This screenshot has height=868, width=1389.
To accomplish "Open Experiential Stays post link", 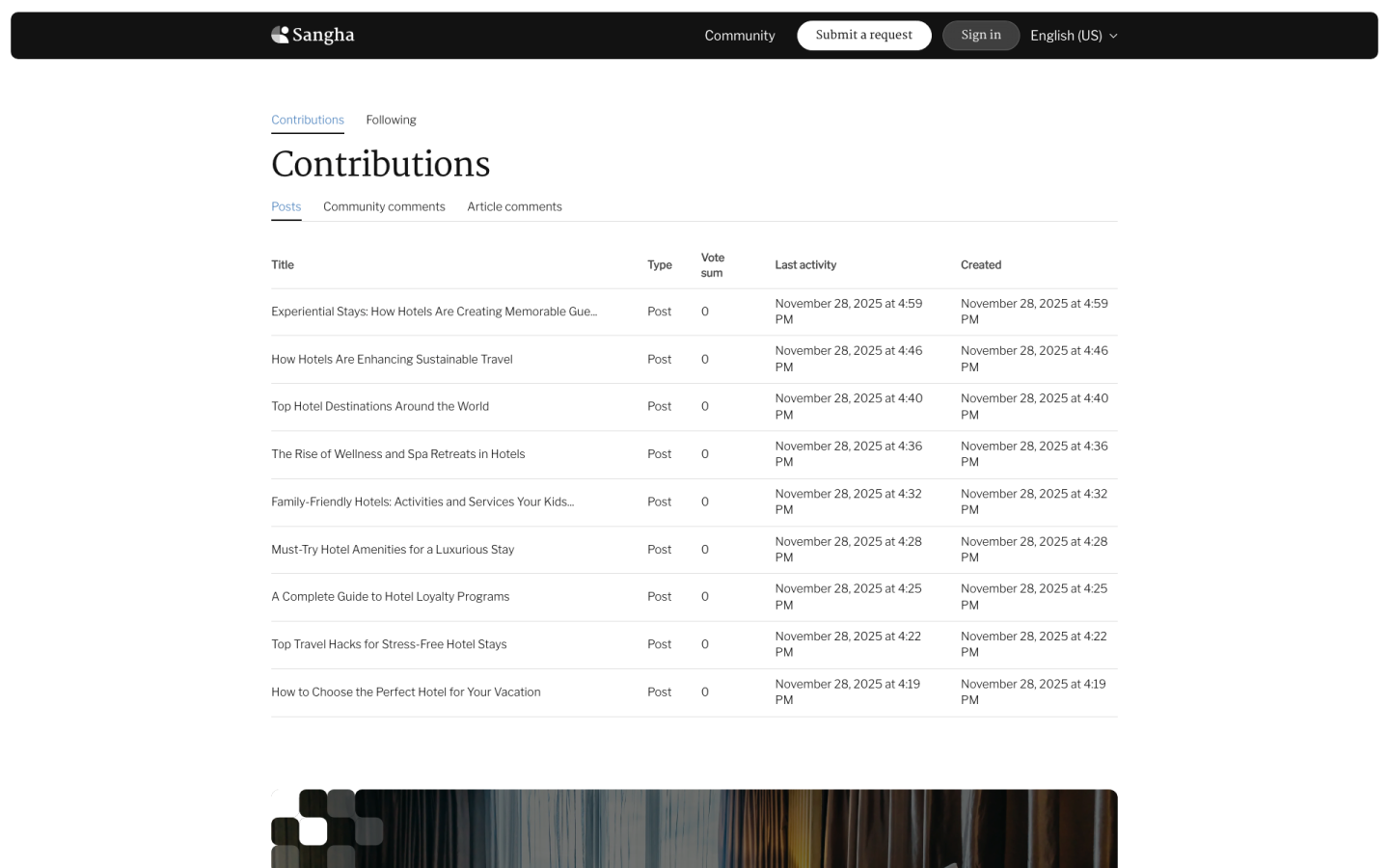I will tap(433, 312).
